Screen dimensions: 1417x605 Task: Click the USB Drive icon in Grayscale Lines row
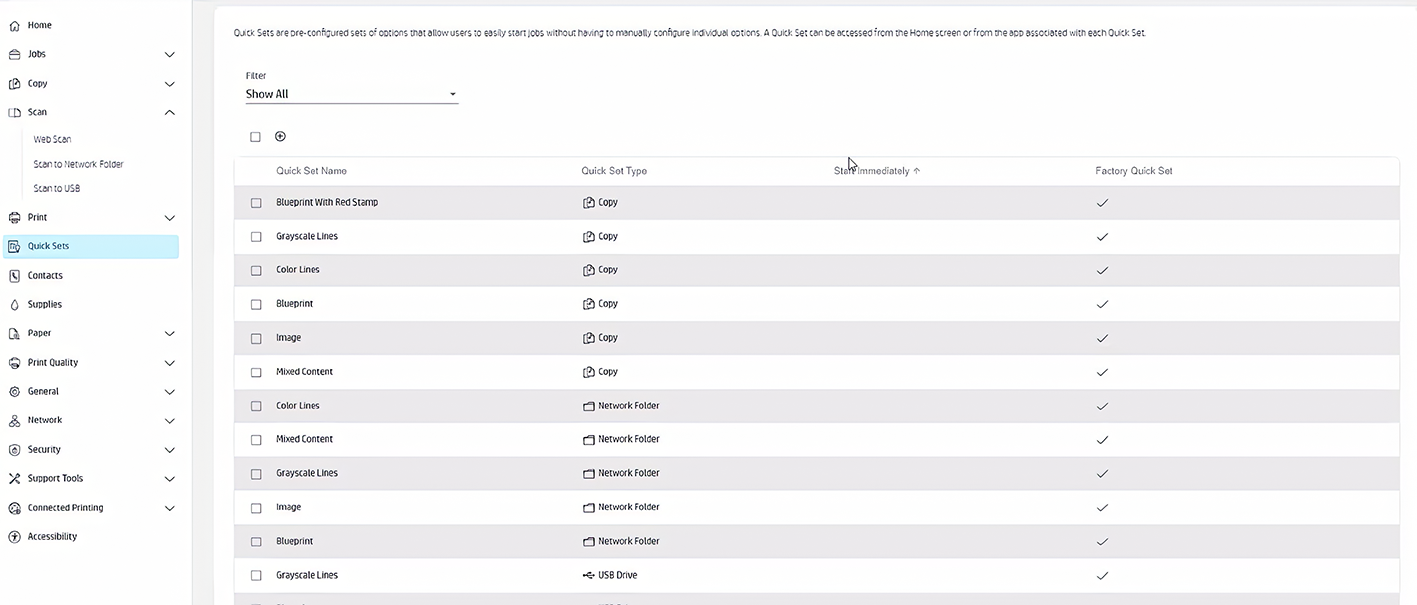[589, 575]
